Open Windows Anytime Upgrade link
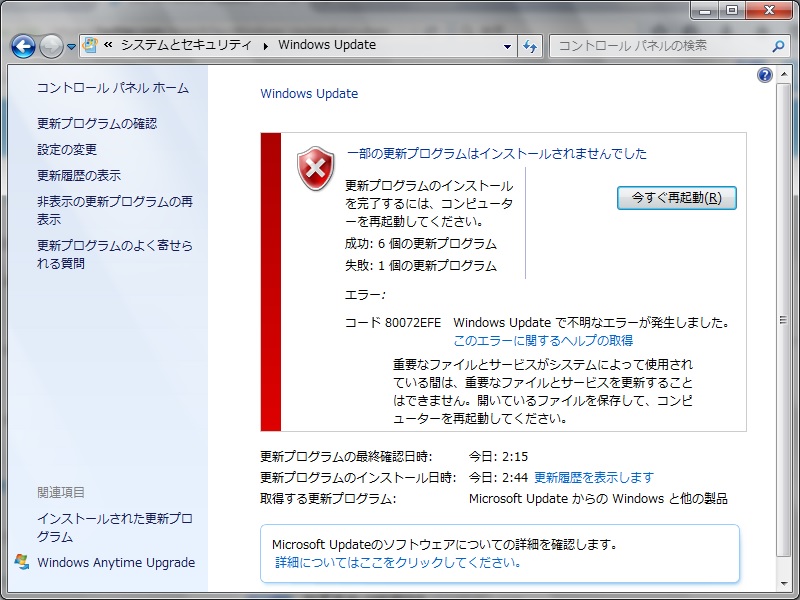The image size is (800, 600). pos(116,562)
